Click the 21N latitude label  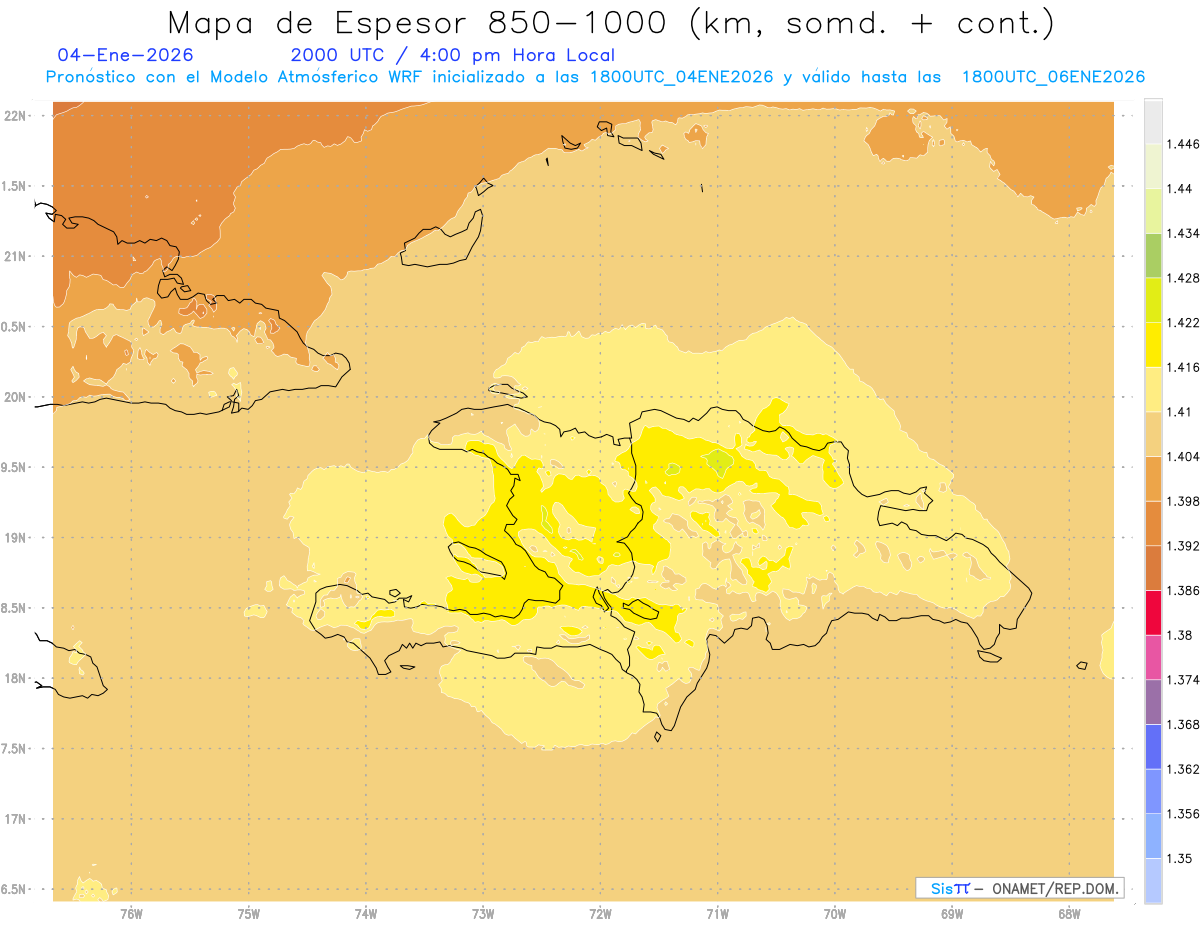tap(15, 256)
